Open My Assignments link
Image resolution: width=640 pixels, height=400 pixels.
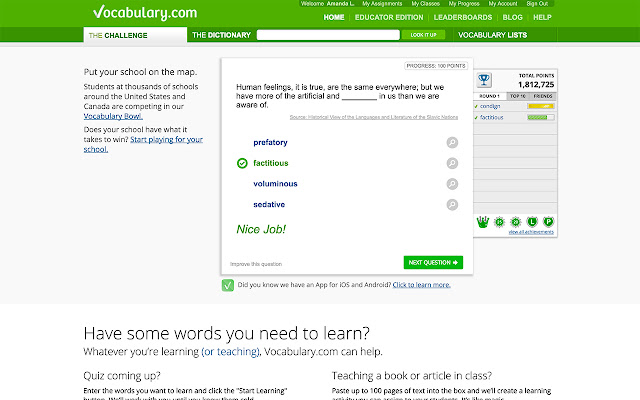pos(382,4)
